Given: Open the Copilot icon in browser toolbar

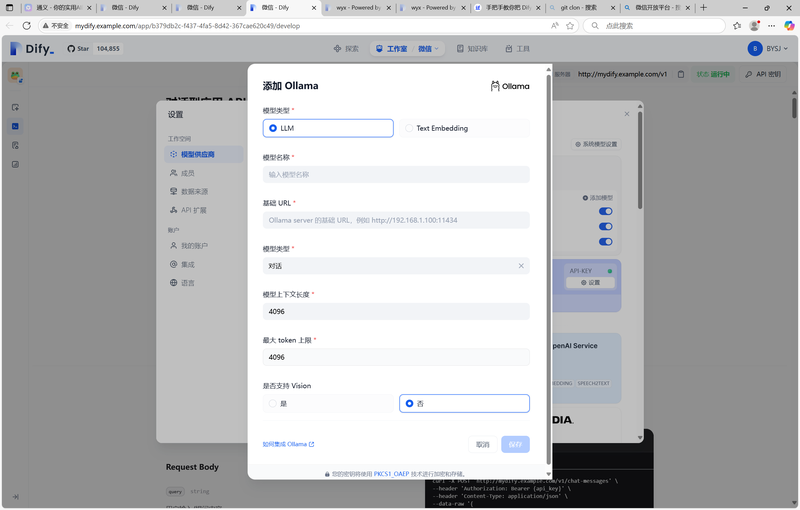Looking at the screenshot, I should tap(789, 26).
